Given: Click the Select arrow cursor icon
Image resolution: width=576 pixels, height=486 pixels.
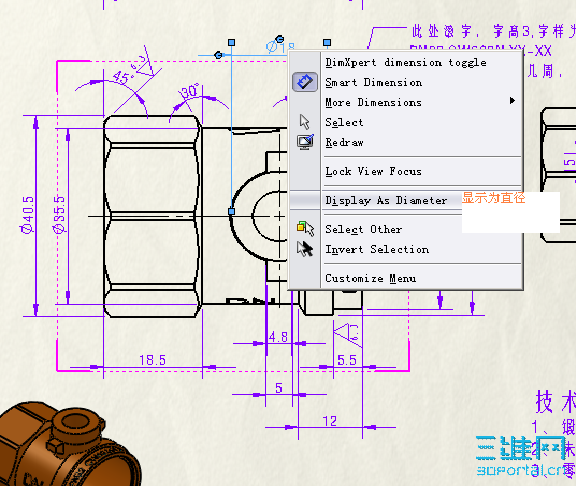Looking at the screenshot, I should (x=305, y=122).
